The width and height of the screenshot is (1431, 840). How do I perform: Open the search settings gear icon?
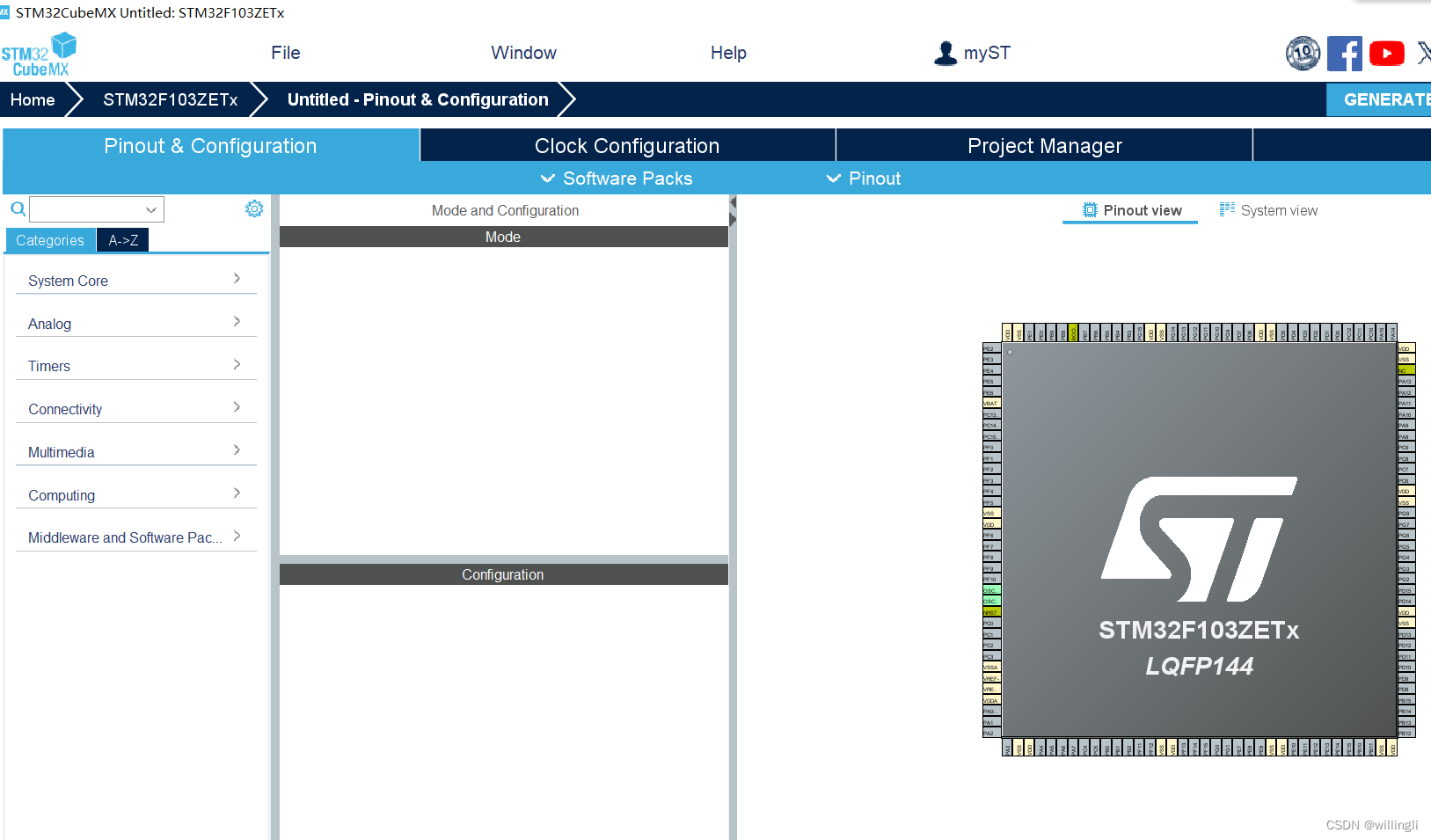254,208
